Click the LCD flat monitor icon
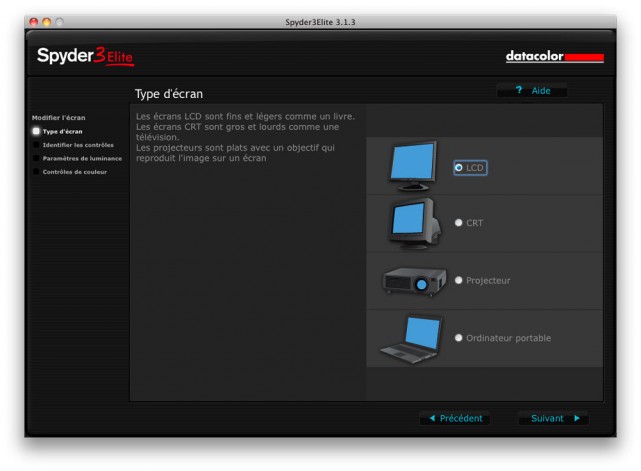 [x=413, y=166]
